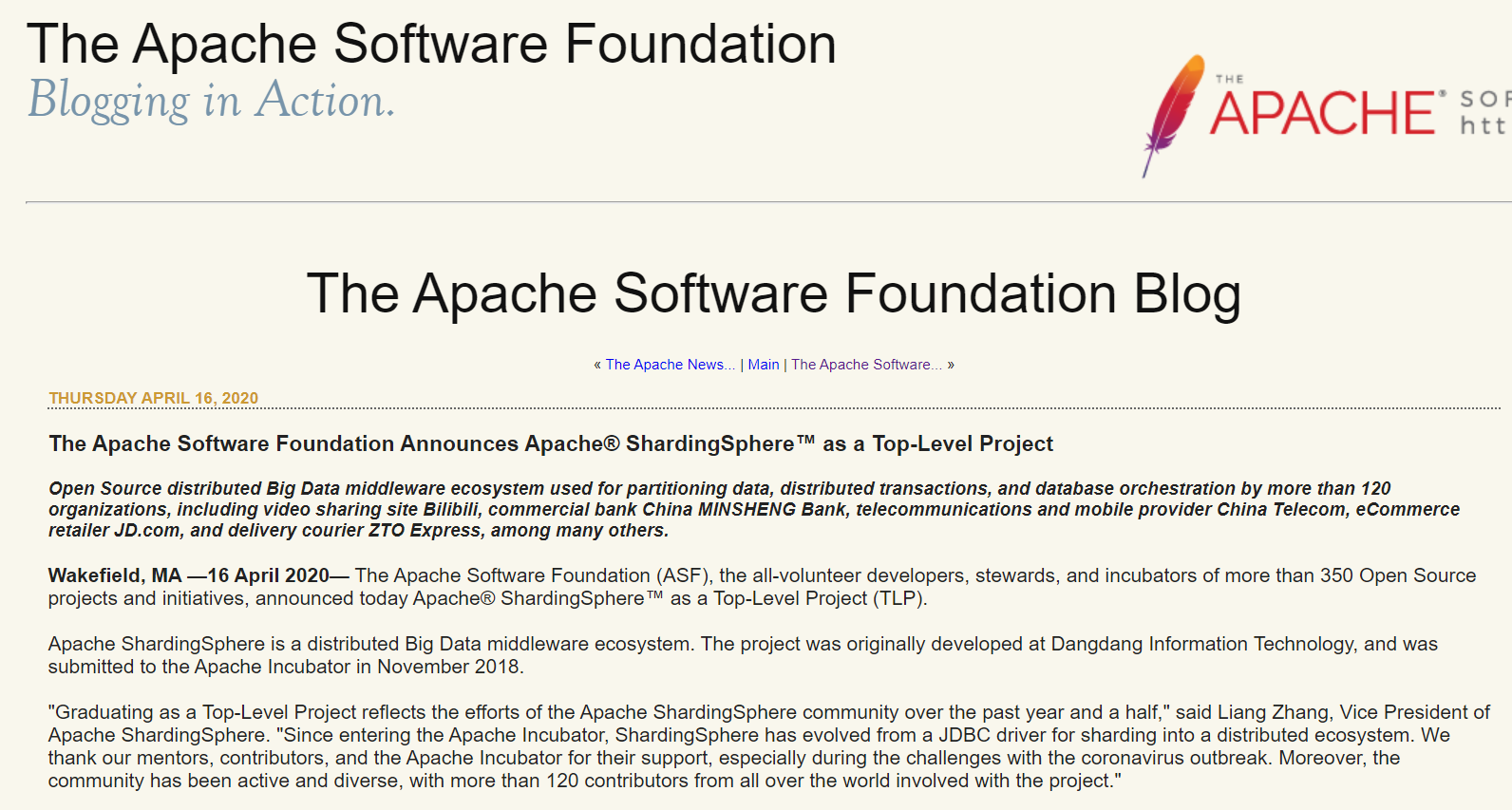The image size is (1512, 810).
Task: Click the post title announcing Apache ShardingSphere
Action: click(551, 443)
